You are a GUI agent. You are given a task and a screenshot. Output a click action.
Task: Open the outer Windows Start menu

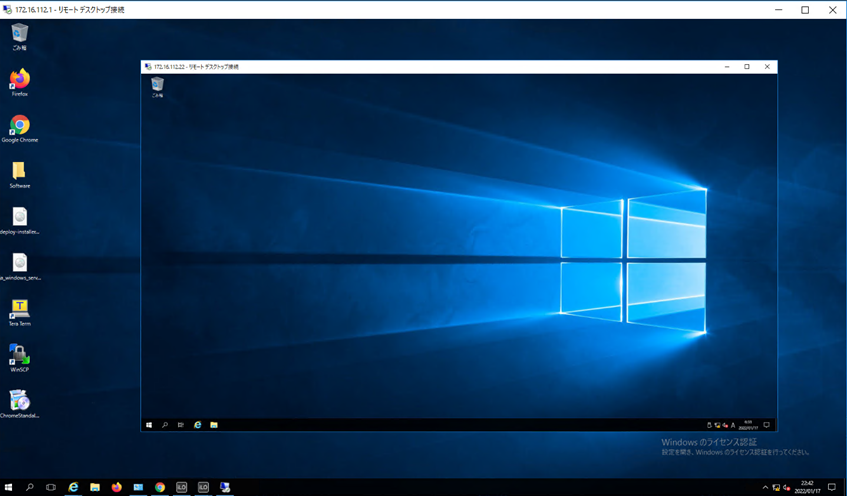(x=8, y=487)
